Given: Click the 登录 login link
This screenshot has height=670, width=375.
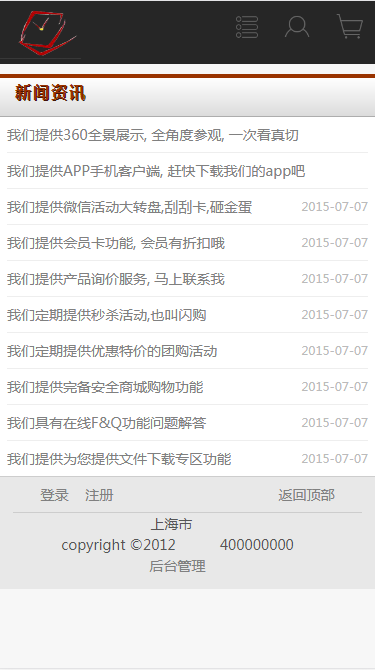Looking at the screenshot, I should pos(54,495).
